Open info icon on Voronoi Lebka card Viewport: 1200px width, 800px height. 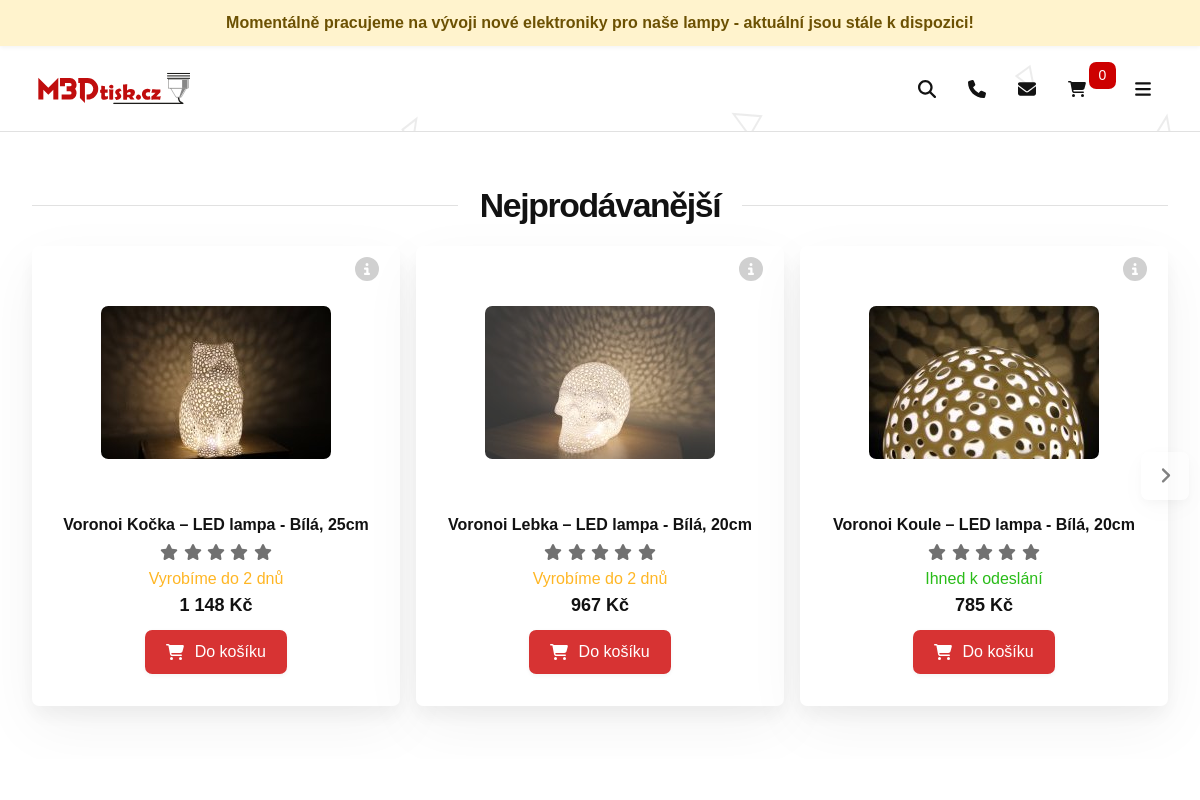(750, 268)
